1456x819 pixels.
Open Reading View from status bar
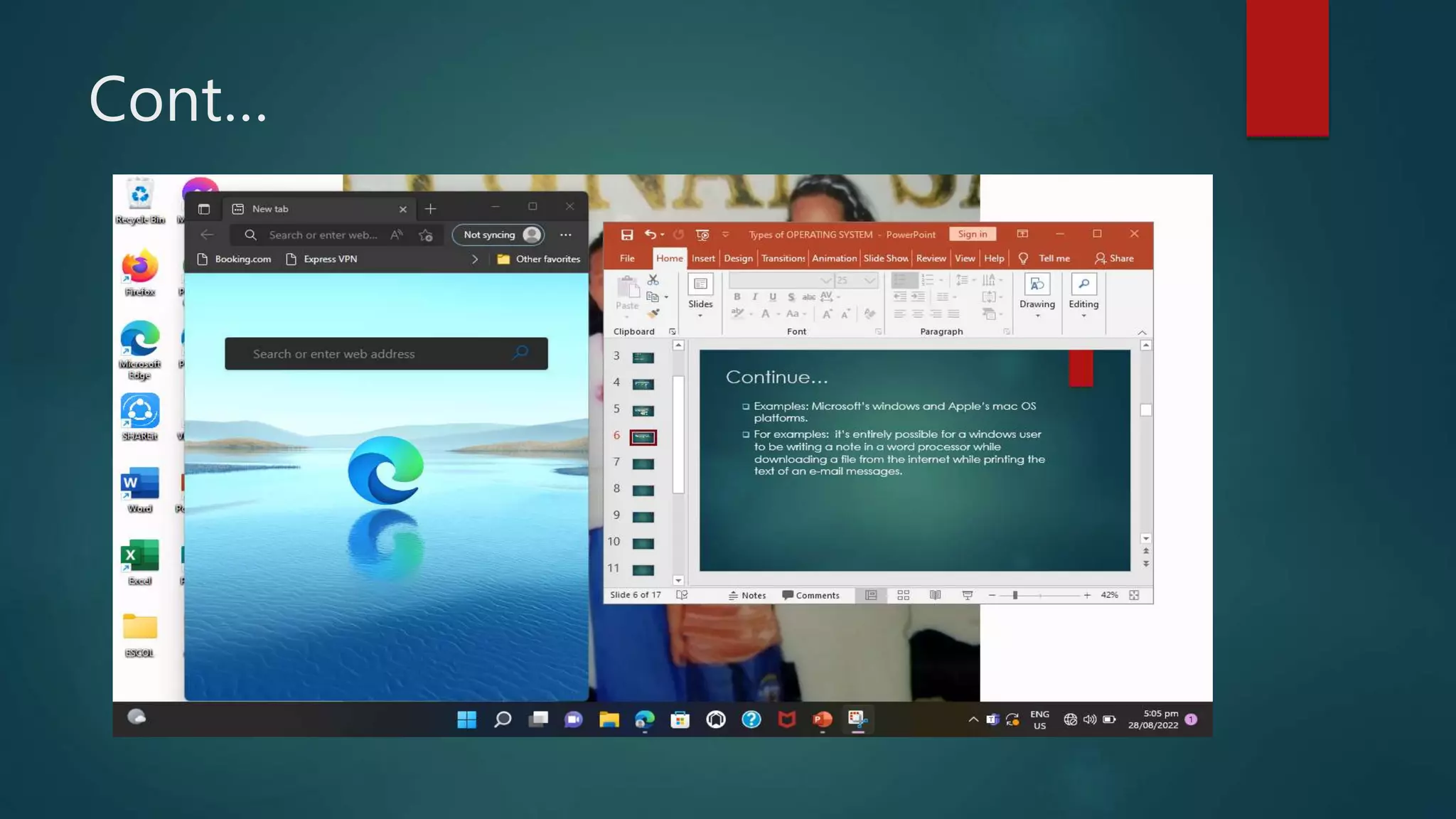(x=935, y=595)
